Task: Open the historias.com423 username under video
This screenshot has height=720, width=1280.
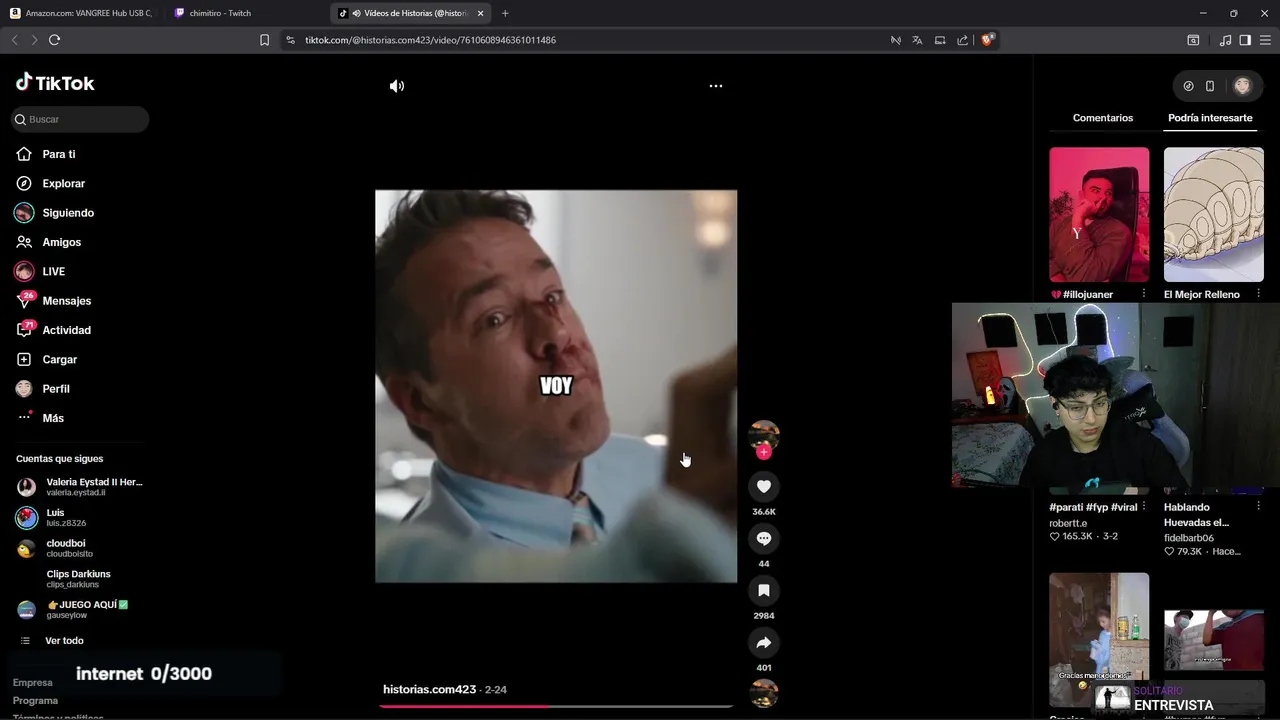Action: (429, 689)
